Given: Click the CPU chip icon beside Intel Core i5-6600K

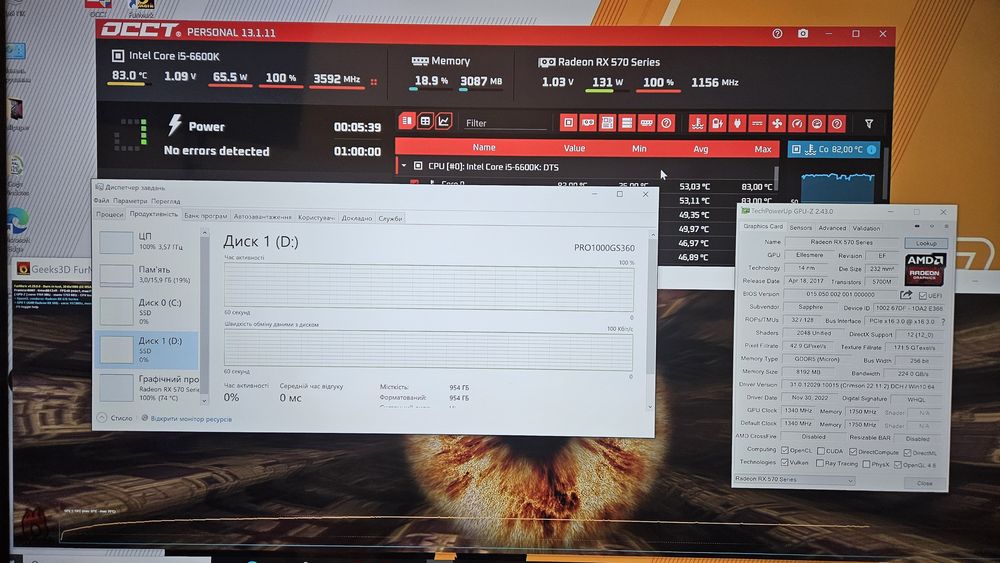Looking at the screenshot, I should [x=118, y=56].
